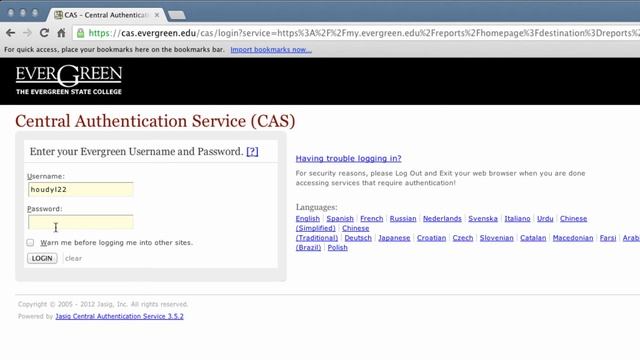
Task: Select the CAS - Central Authentication tab
Action: click(105, 15)
